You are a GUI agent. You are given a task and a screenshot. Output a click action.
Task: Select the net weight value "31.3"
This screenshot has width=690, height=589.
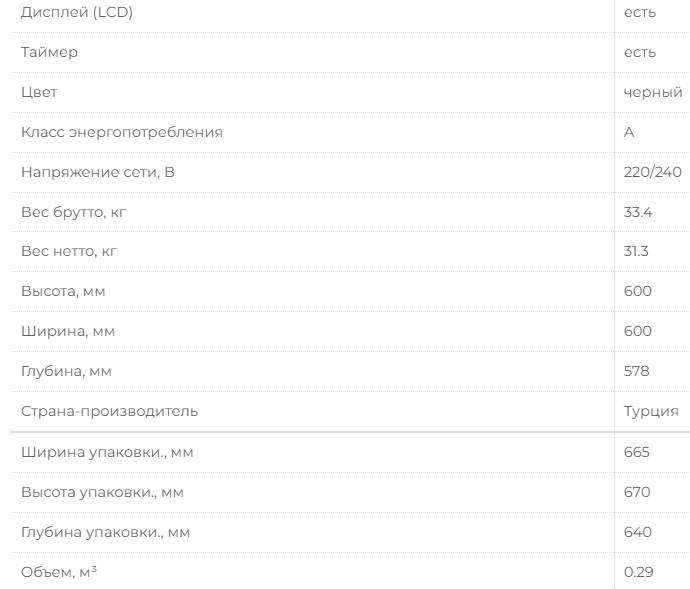pos(636,251)
